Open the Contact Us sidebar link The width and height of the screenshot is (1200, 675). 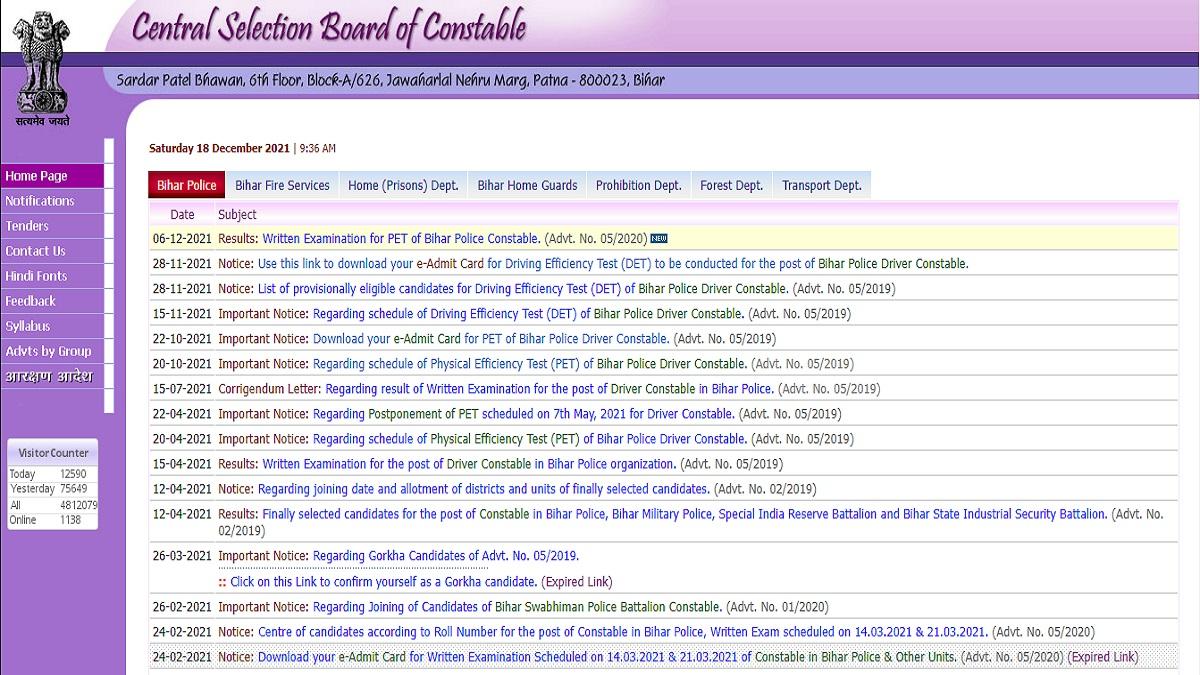point(51,251)
